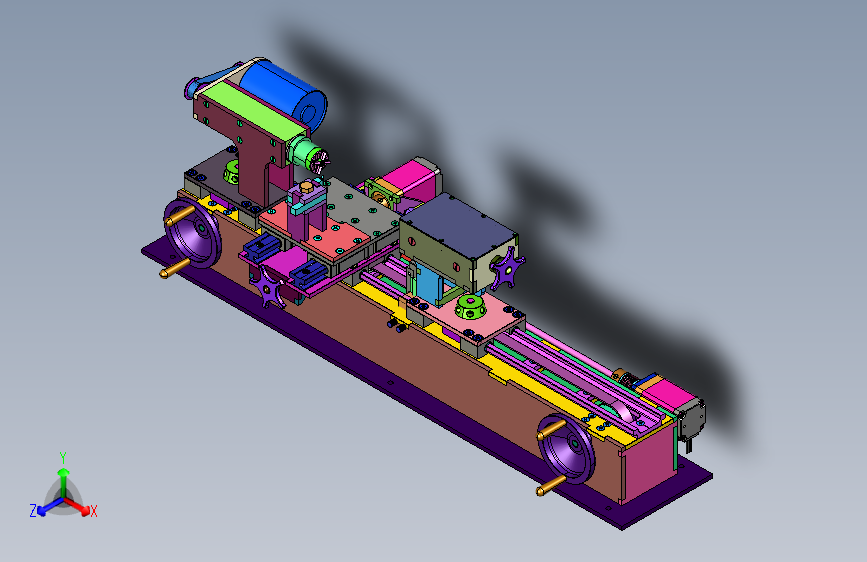The width and height of the screenshot is (867, 562).
Task: Click the magenta end face of the bed
Action: (x=650, y=465)
